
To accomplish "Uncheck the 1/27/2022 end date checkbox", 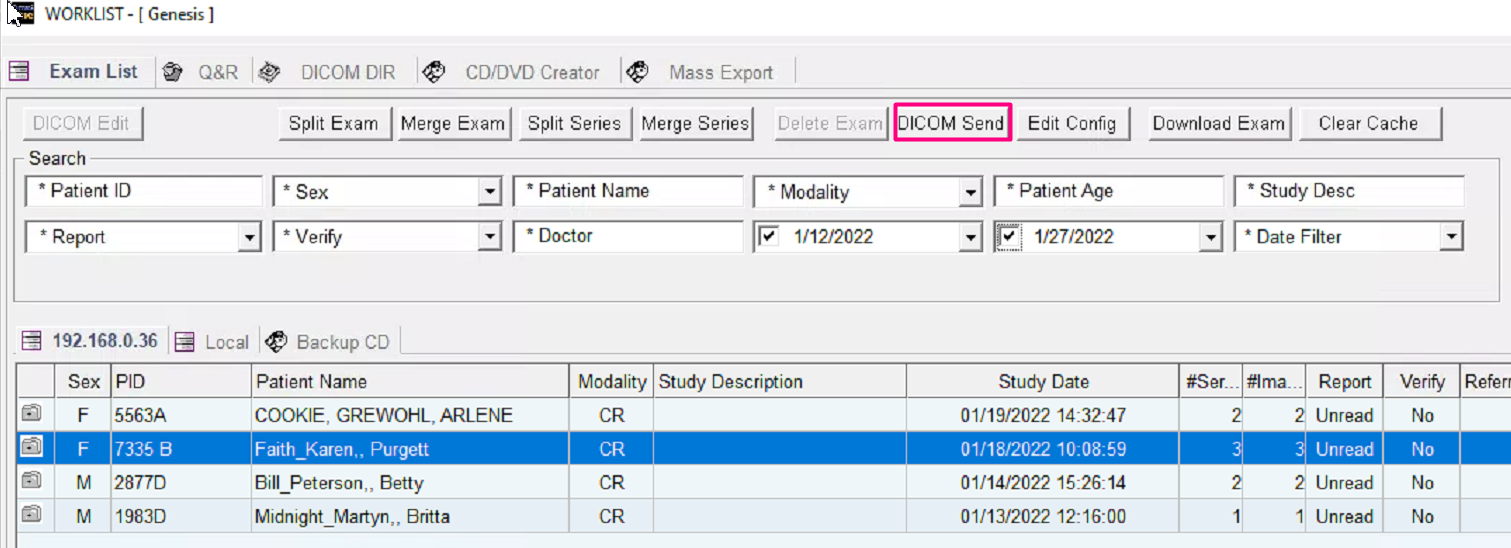I will 1010,237.
